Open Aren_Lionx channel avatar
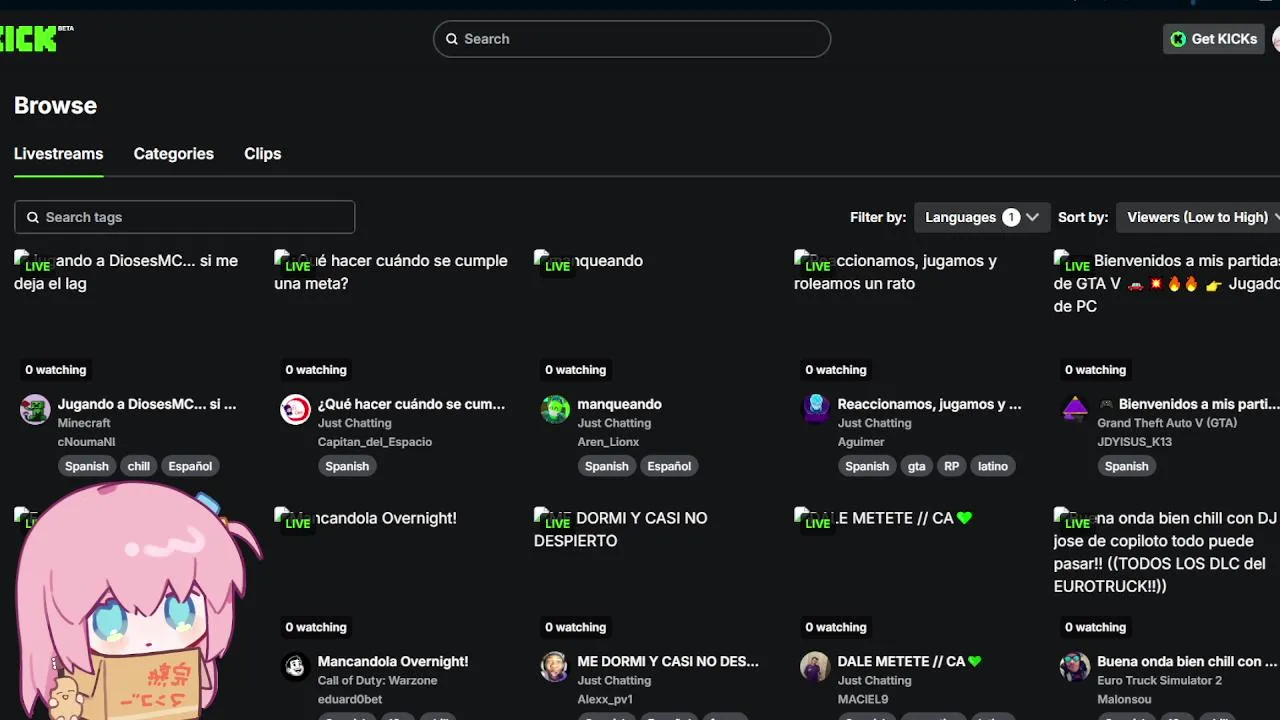 tap(555, 410)
